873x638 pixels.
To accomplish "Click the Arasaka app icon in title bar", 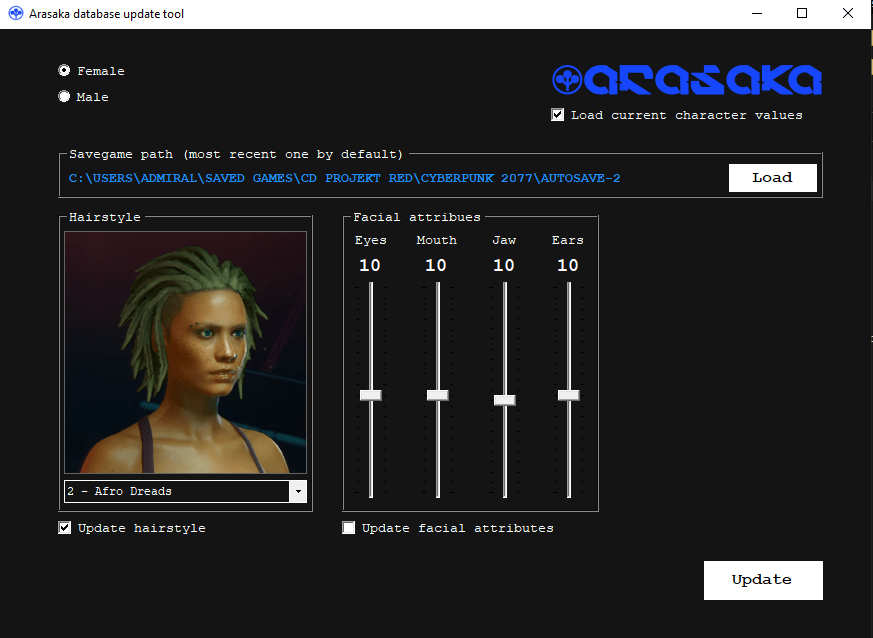I will coord(15,14).
